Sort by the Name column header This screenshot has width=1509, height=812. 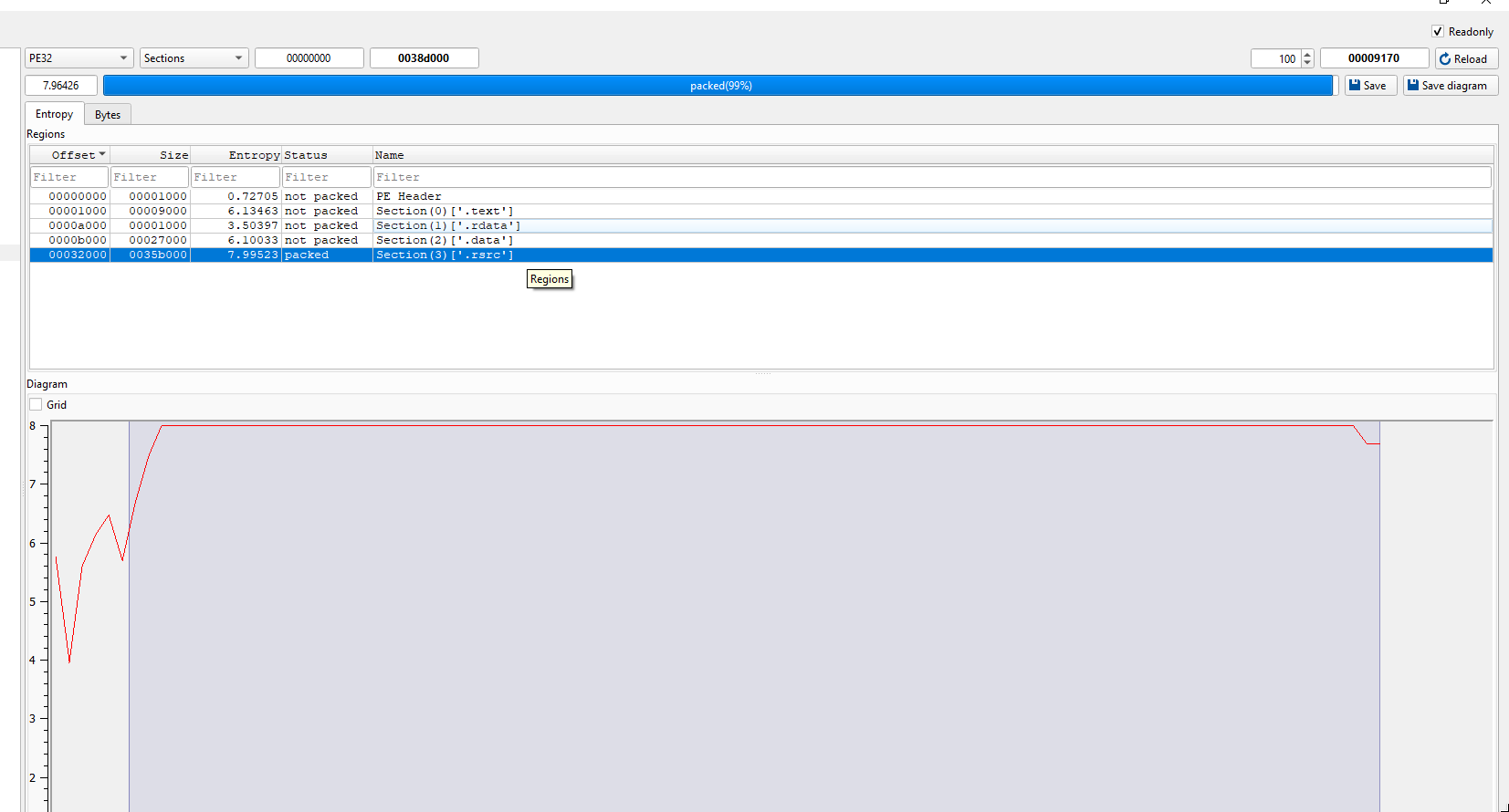click(933, 155)
